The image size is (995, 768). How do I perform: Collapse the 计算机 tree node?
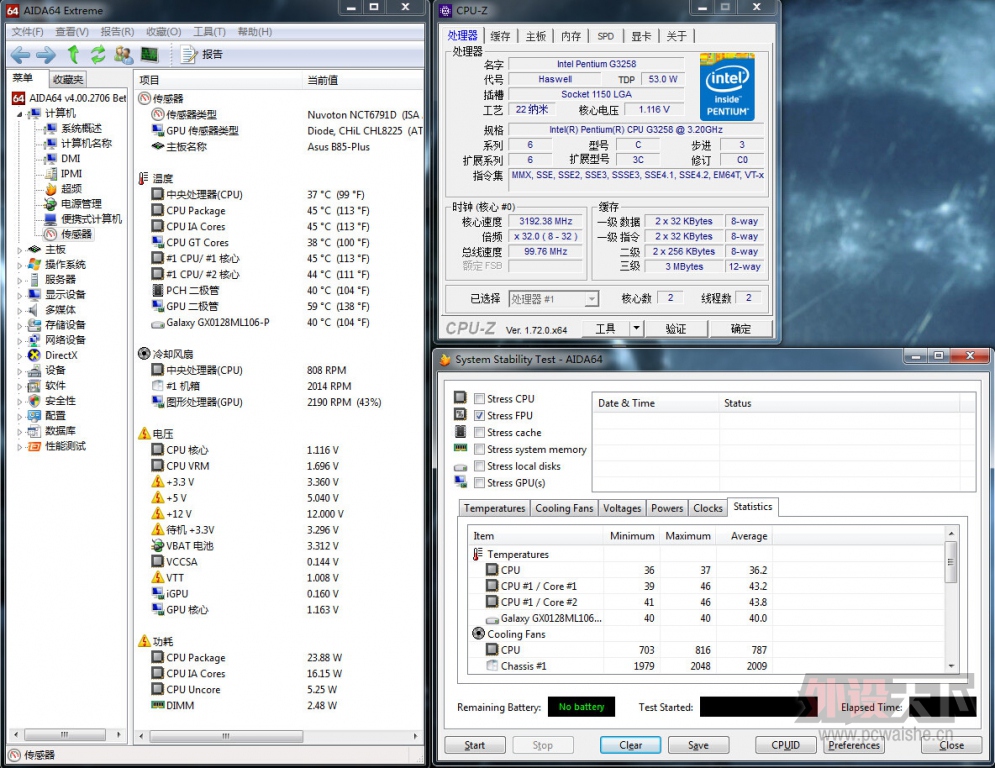click(19, 114)
